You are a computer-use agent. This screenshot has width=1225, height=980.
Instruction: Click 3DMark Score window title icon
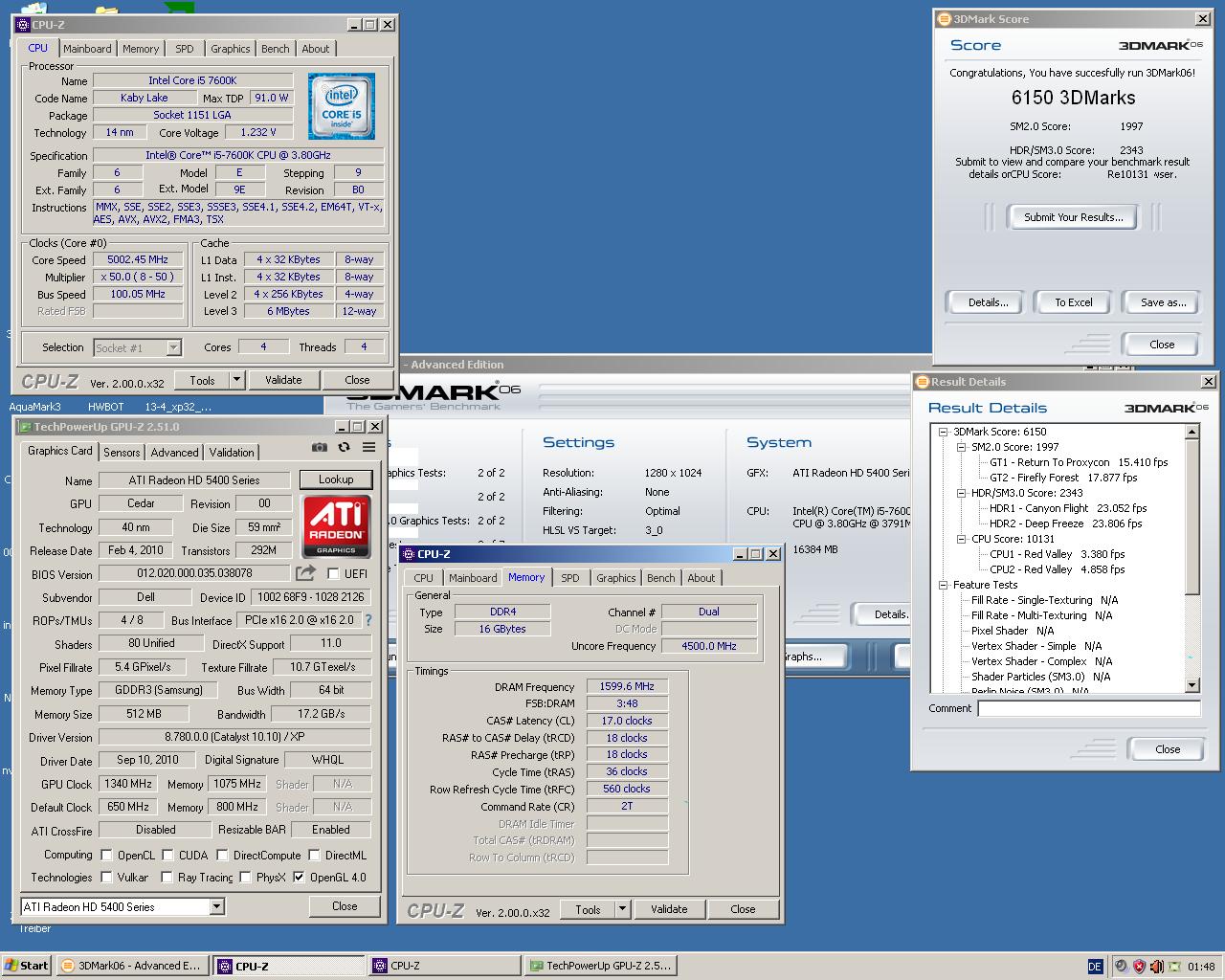pyautogui.click(x=944, y=19)
